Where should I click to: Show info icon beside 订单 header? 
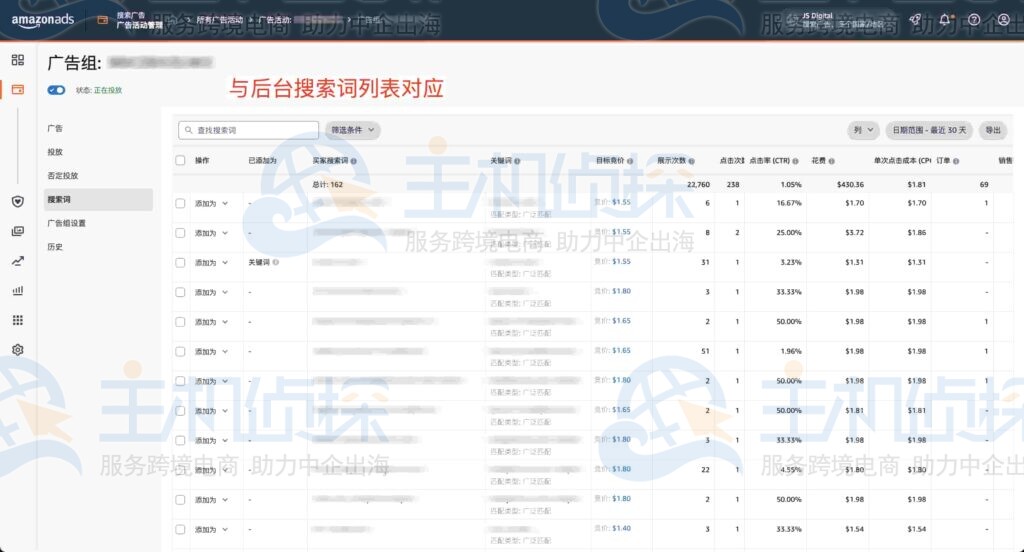[x=956, y=161]
